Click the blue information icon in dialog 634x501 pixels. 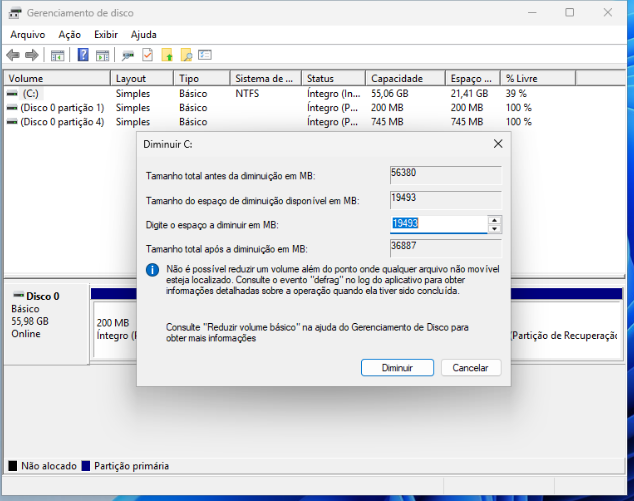[152, 270]
